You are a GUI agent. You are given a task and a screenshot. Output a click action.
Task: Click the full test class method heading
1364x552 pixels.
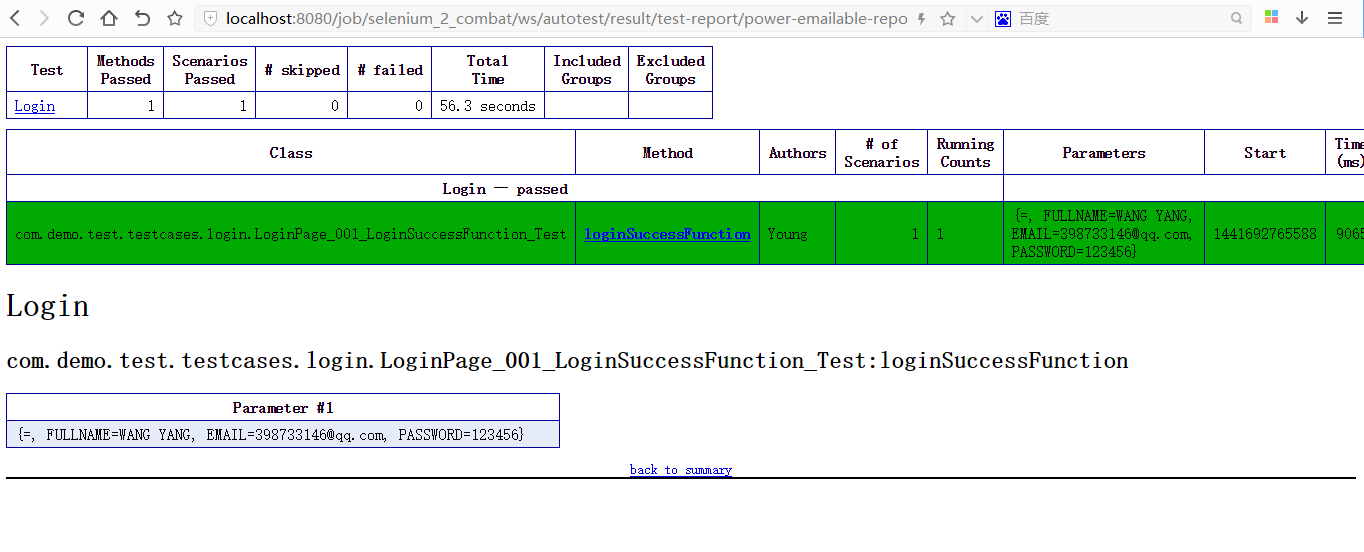(567, 361)
